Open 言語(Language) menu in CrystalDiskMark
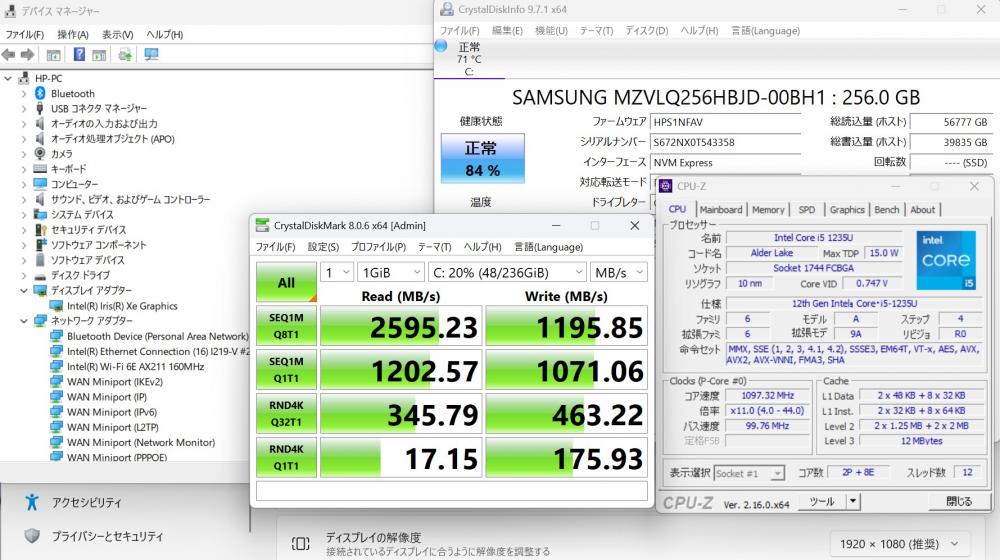The width and height of the screenshot is (1000, 560). click(x=548, y=247)
